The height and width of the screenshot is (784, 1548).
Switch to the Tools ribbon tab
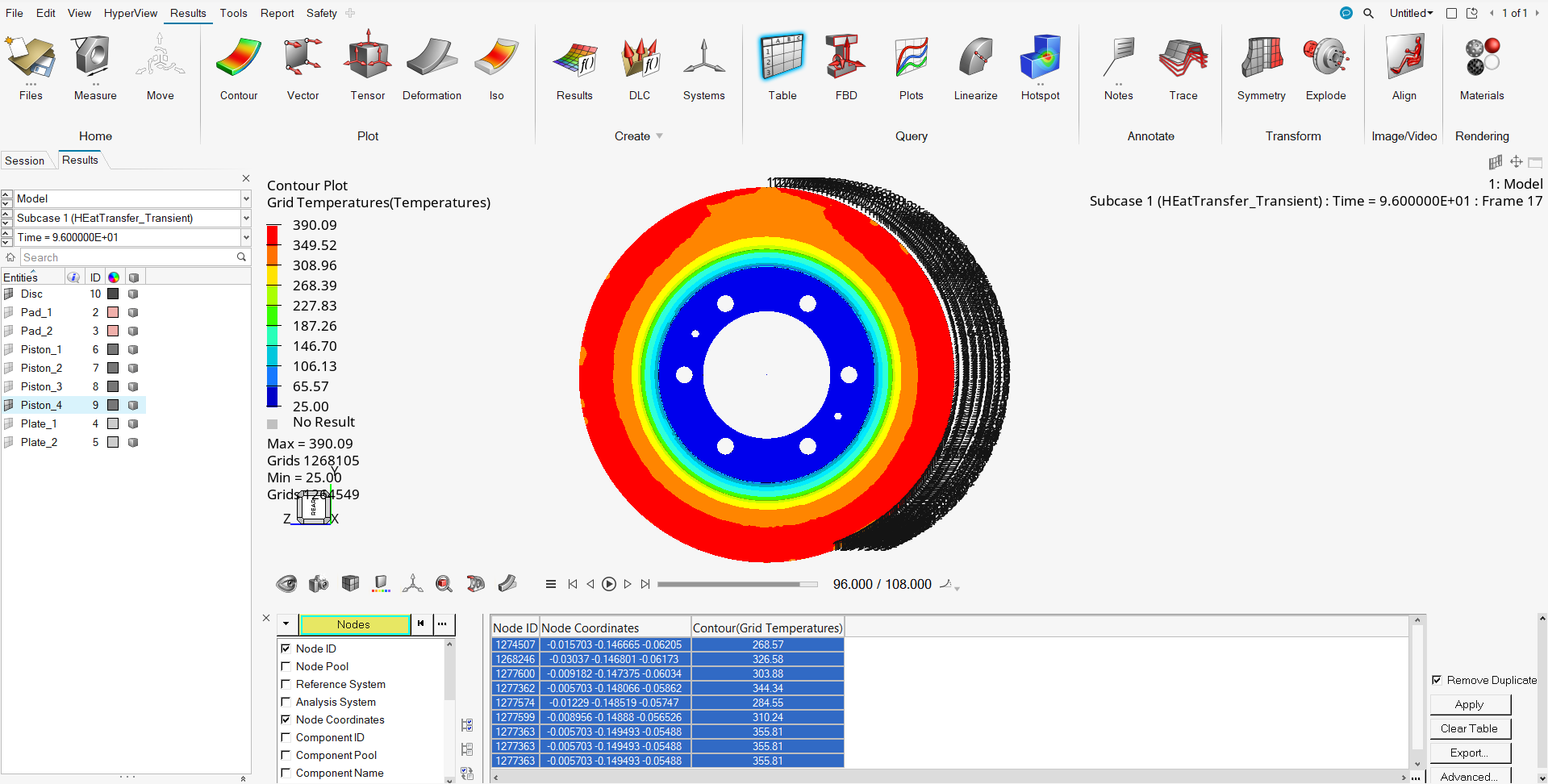coord(234,13)
